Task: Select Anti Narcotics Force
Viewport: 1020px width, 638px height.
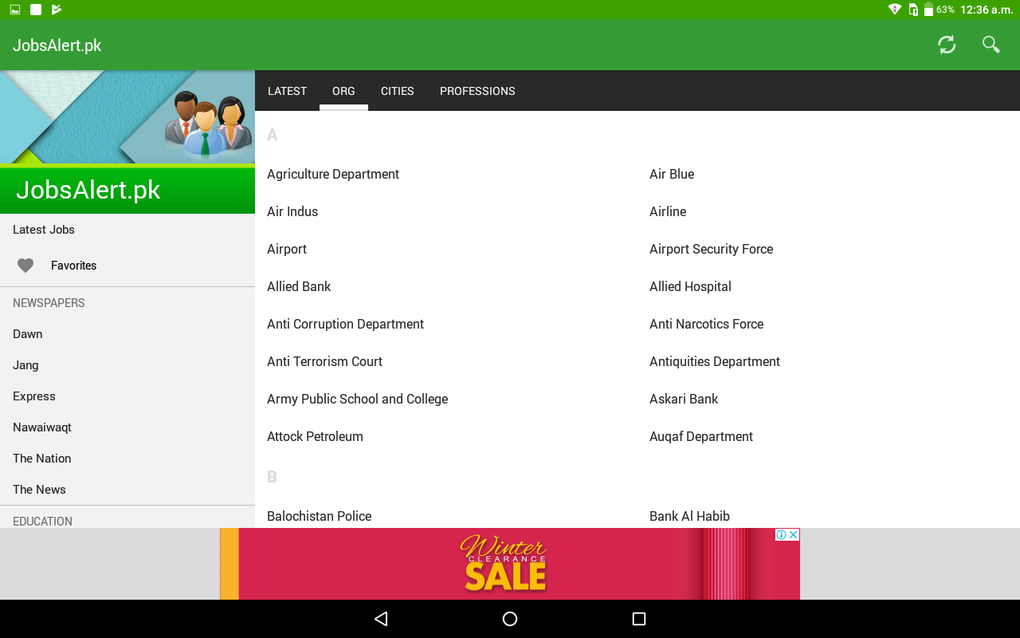Action: (706, 324)
